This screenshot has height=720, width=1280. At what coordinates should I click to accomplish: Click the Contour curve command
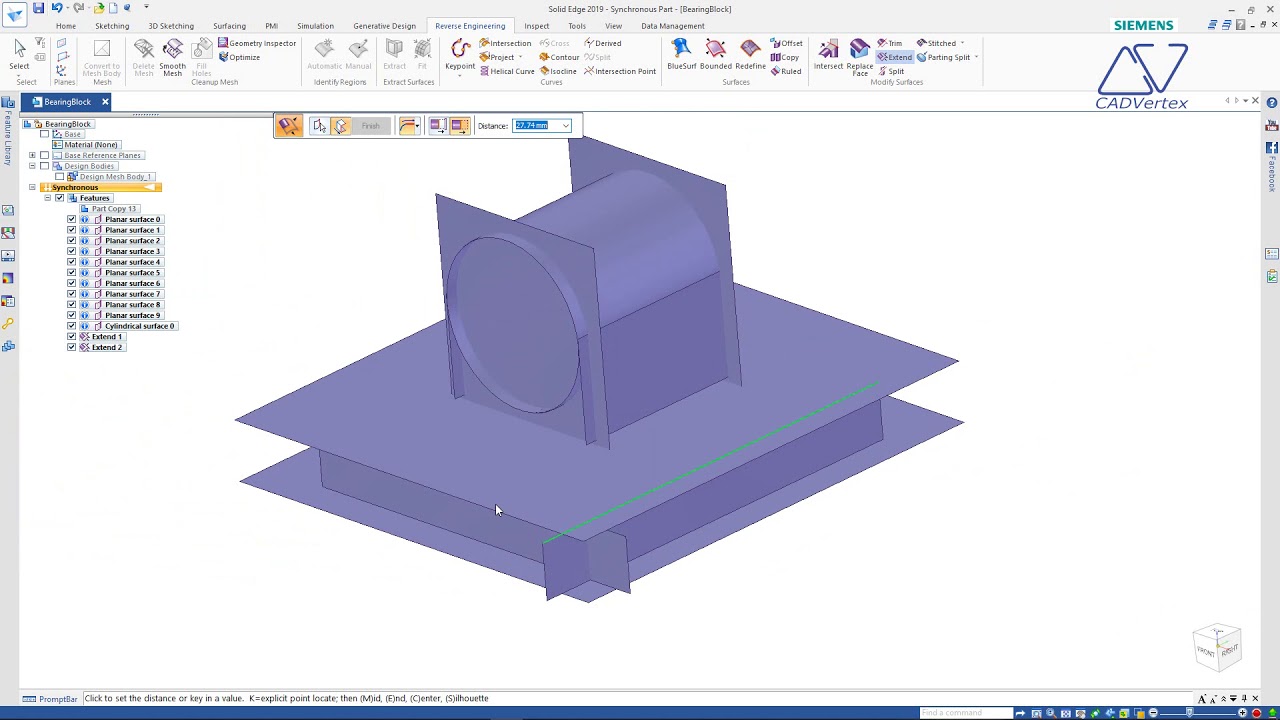pos(559,57)
